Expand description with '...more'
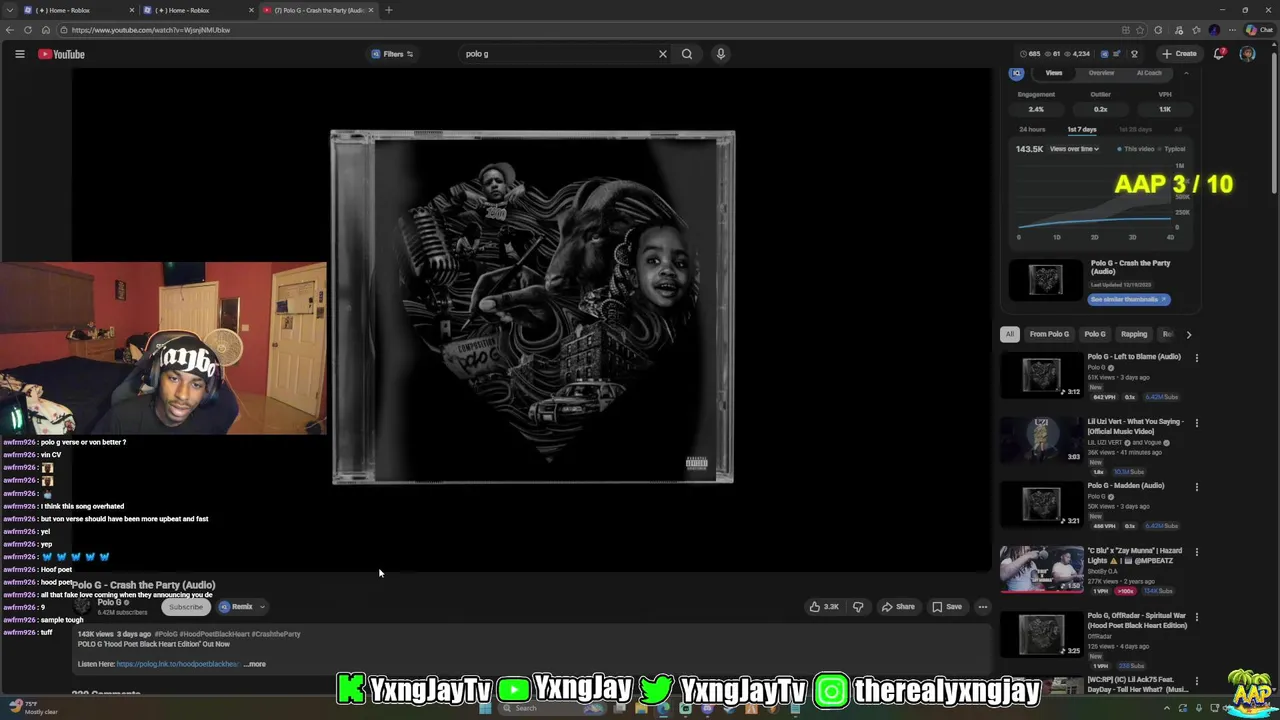The image size is (1280, 720). (x=256, y=664)
